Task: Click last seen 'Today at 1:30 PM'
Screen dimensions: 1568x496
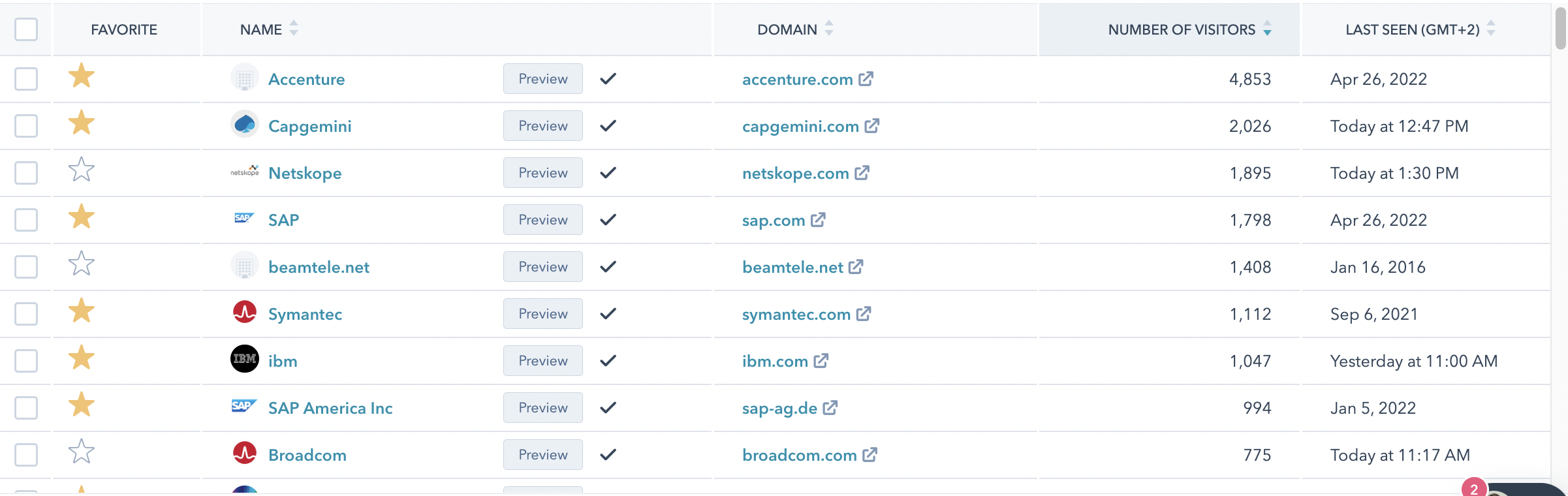Action: pos(1394,173)
